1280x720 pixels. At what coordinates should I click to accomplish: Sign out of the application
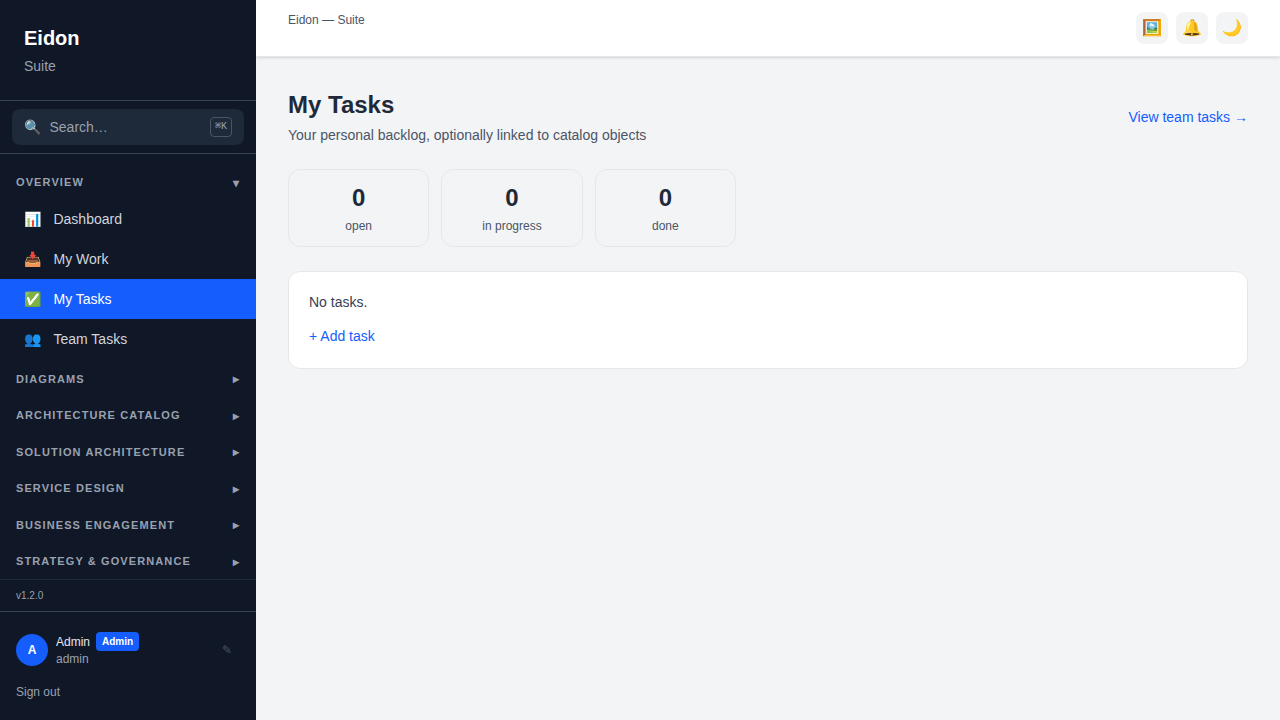click(38, 692)
